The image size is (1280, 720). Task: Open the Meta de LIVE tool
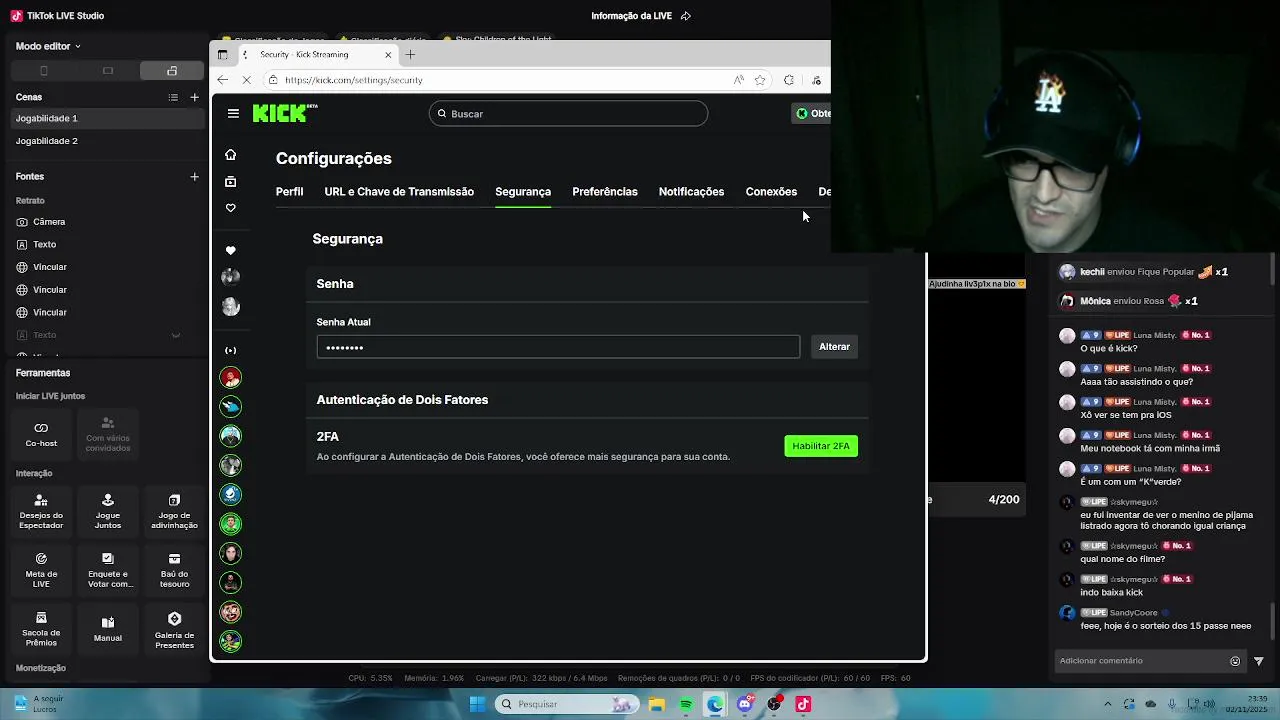(x=41, y=569)
